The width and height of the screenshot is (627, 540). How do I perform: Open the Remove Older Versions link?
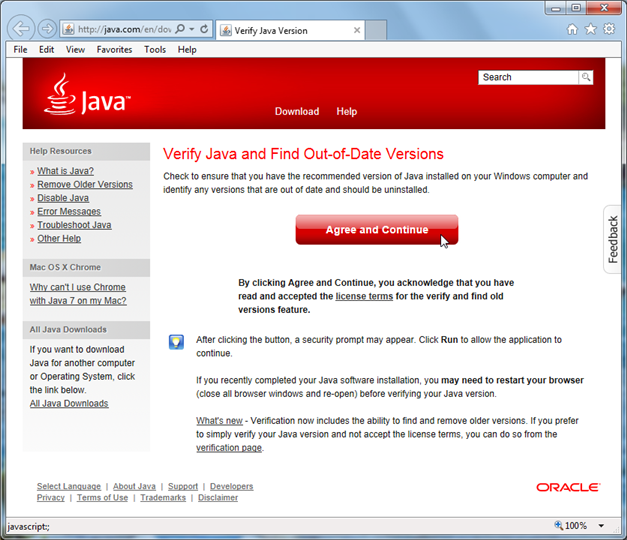[85, 184]
